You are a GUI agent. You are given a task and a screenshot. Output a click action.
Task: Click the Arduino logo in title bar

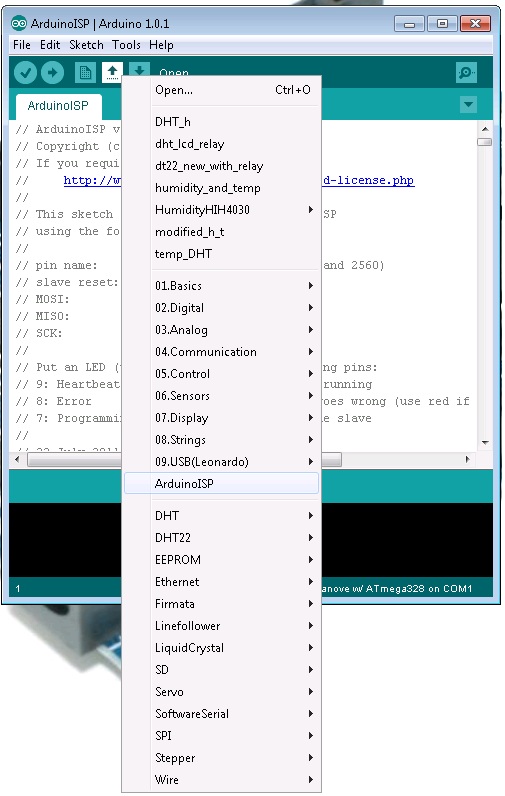click(x=19, y=23)
